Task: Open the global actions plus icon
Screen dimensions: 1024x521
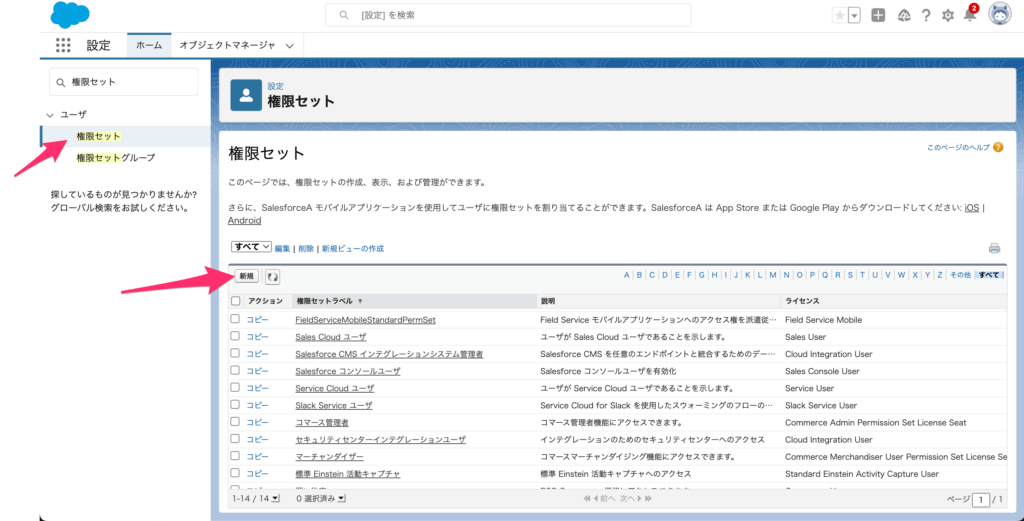Action: click(x=878, y=16)
